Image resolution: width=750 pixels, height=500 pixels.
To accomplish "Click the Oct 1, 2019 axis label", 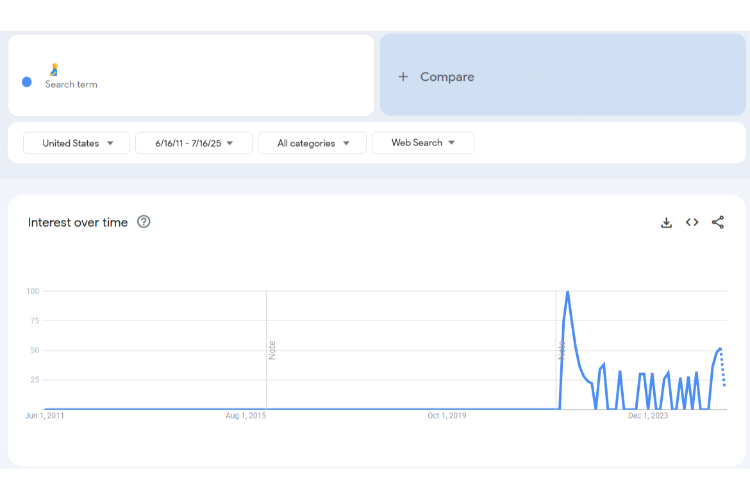I will (447, 415).
